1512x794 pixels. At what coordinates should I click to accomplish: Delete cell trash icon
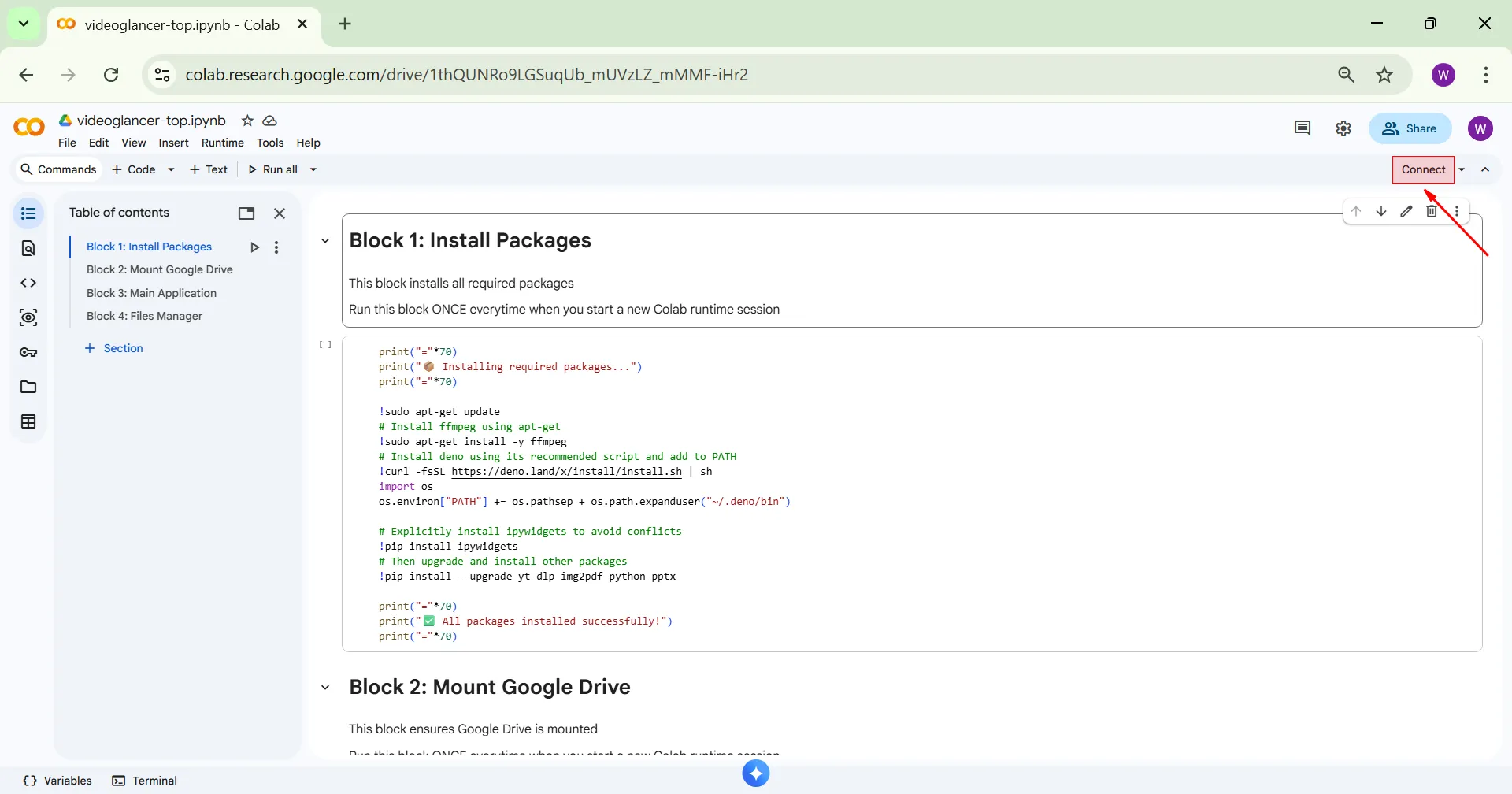coord(1432,211)
